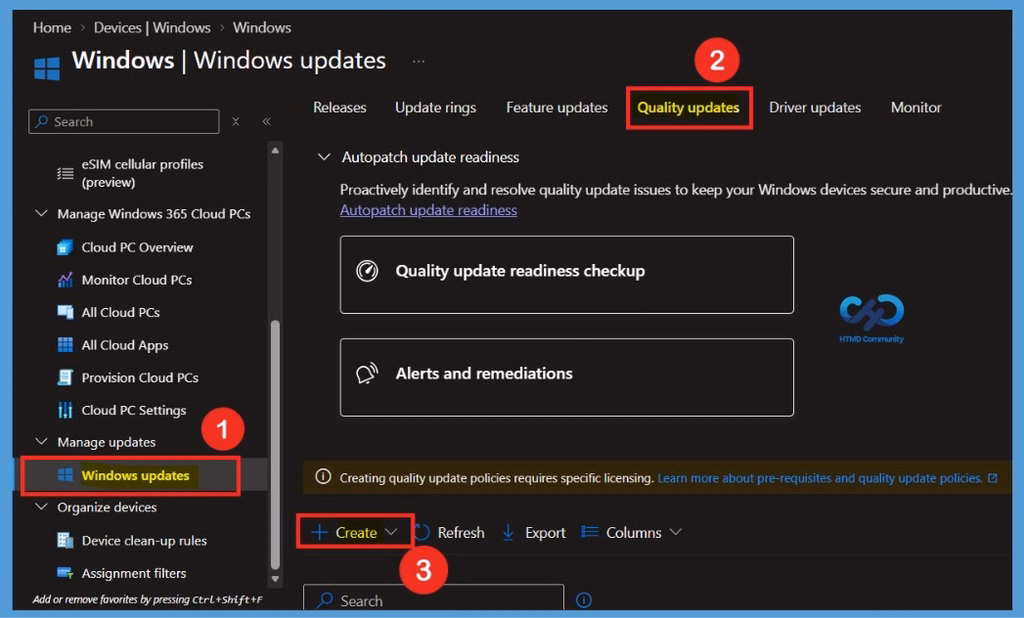
Task: Collapse the Manage updates group
Action: pyautogui.click(x=41, y=442)
